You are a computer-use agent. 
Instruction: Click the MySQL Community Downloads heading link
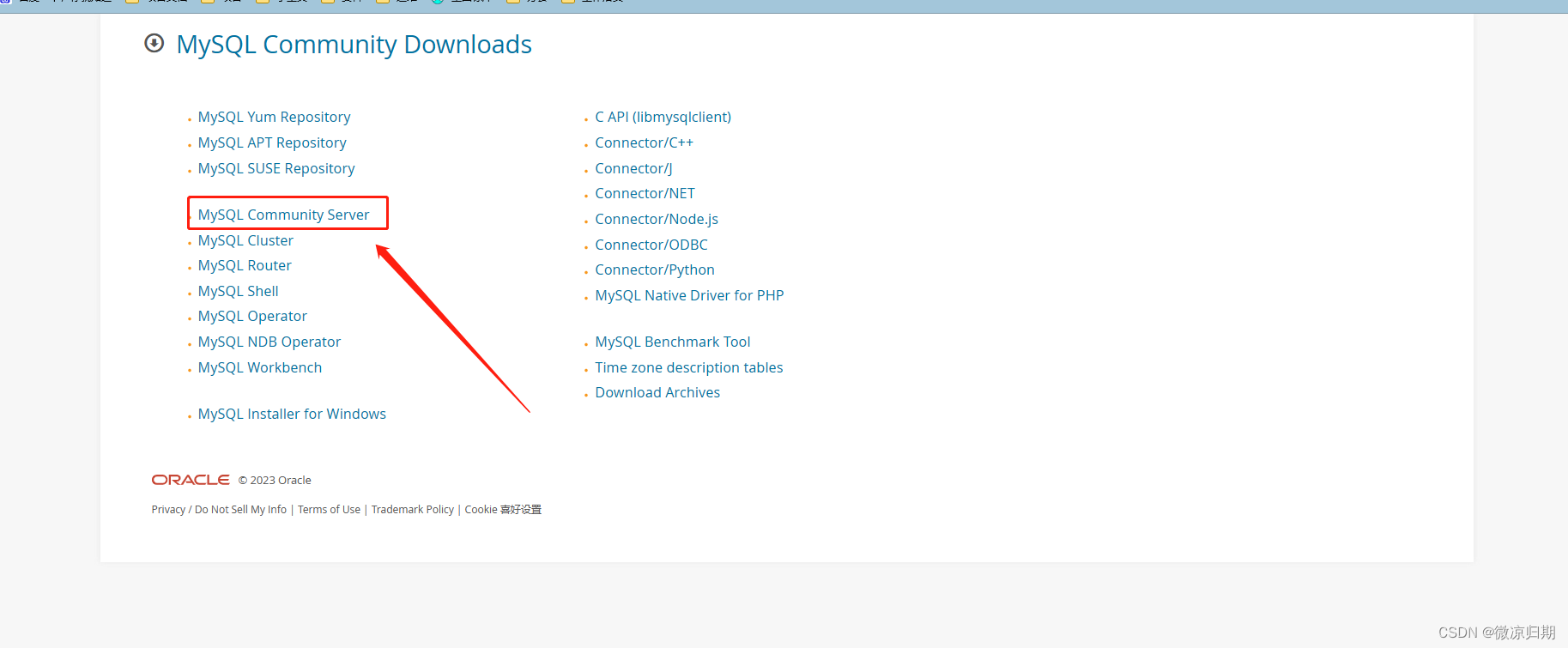pyautogui.click(x=354, y=45)
